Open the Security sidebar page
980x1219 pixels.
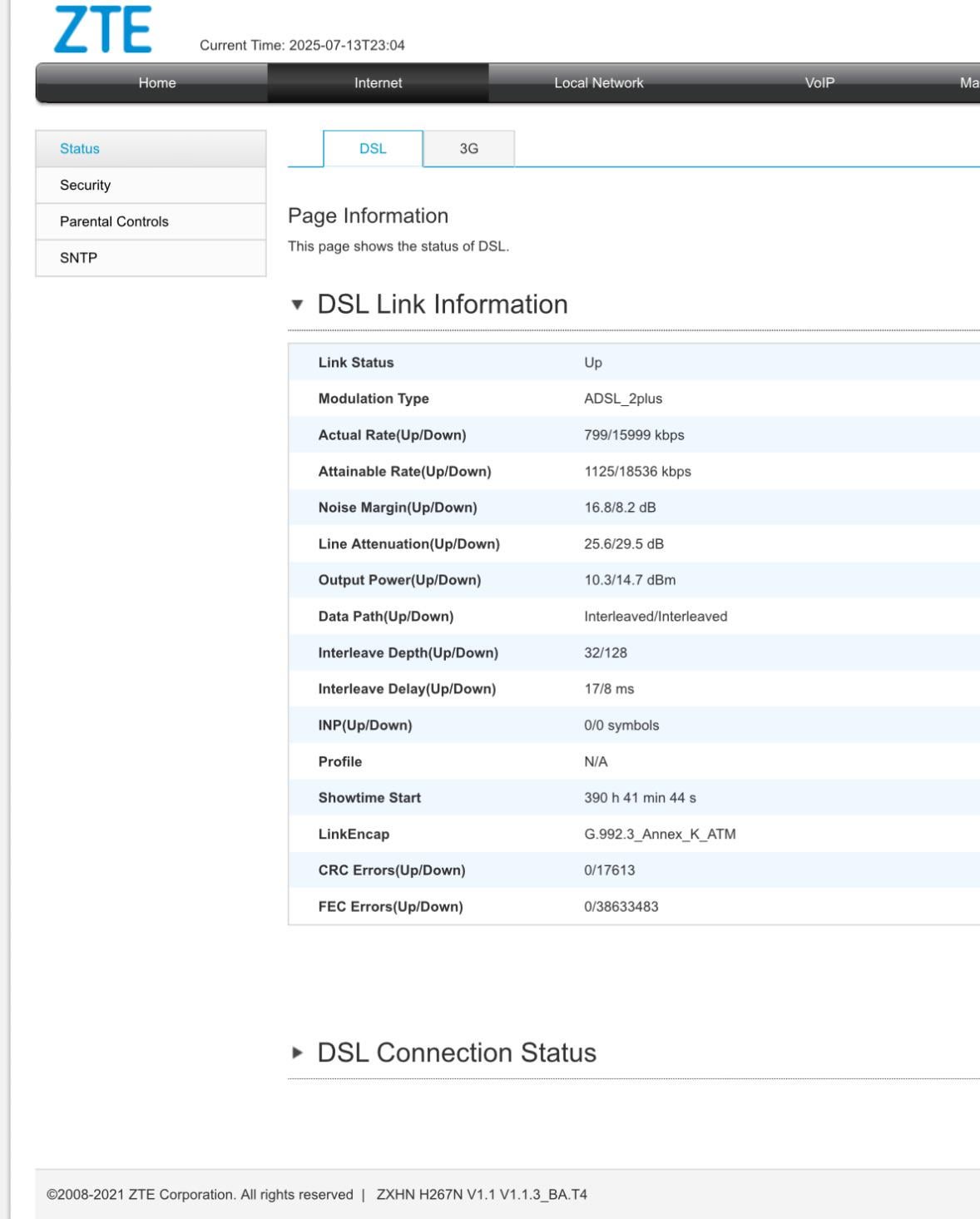point(85,186)
